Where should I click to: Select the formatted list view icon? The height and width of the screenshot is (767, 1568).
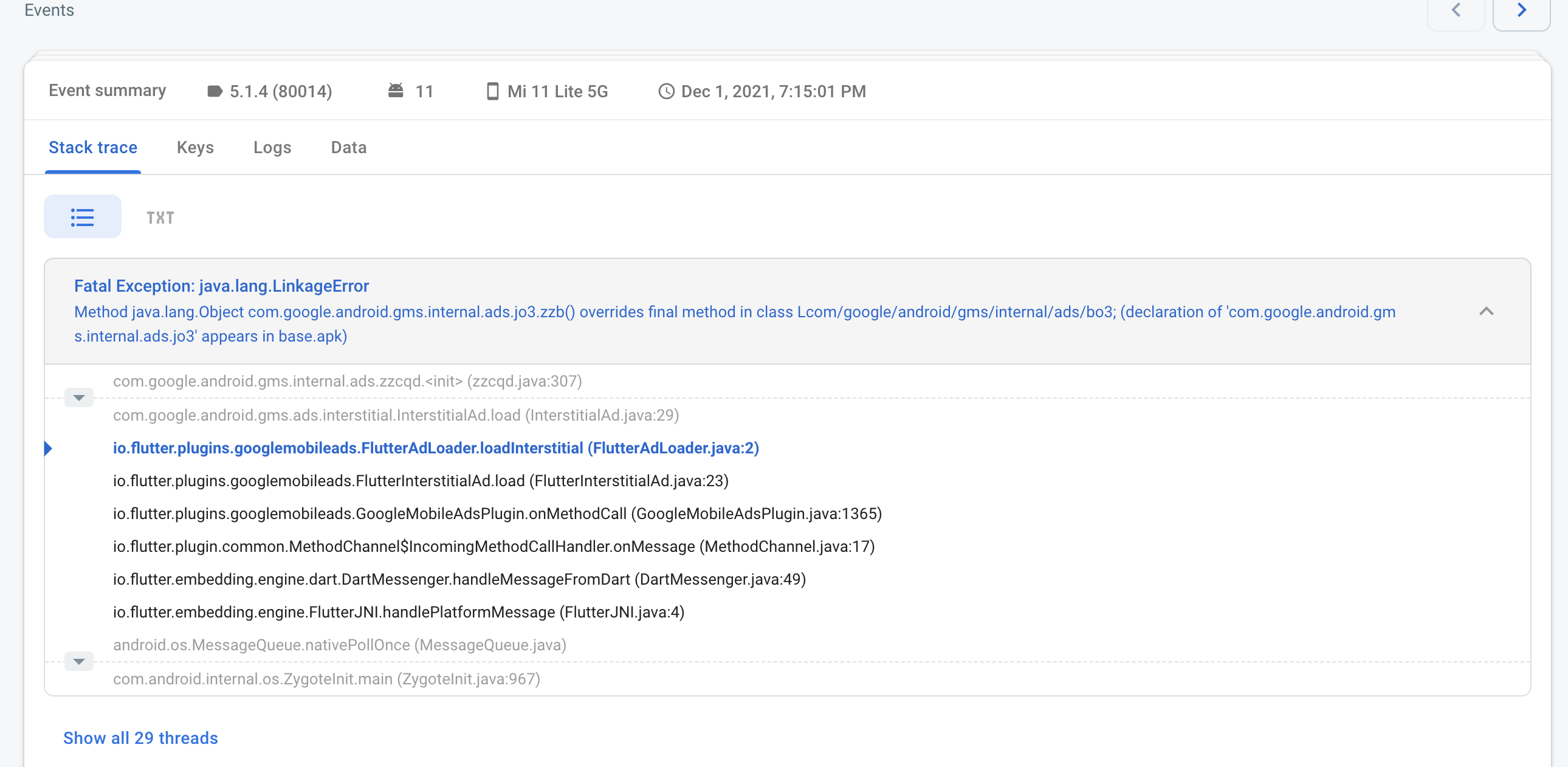(82, 216)
